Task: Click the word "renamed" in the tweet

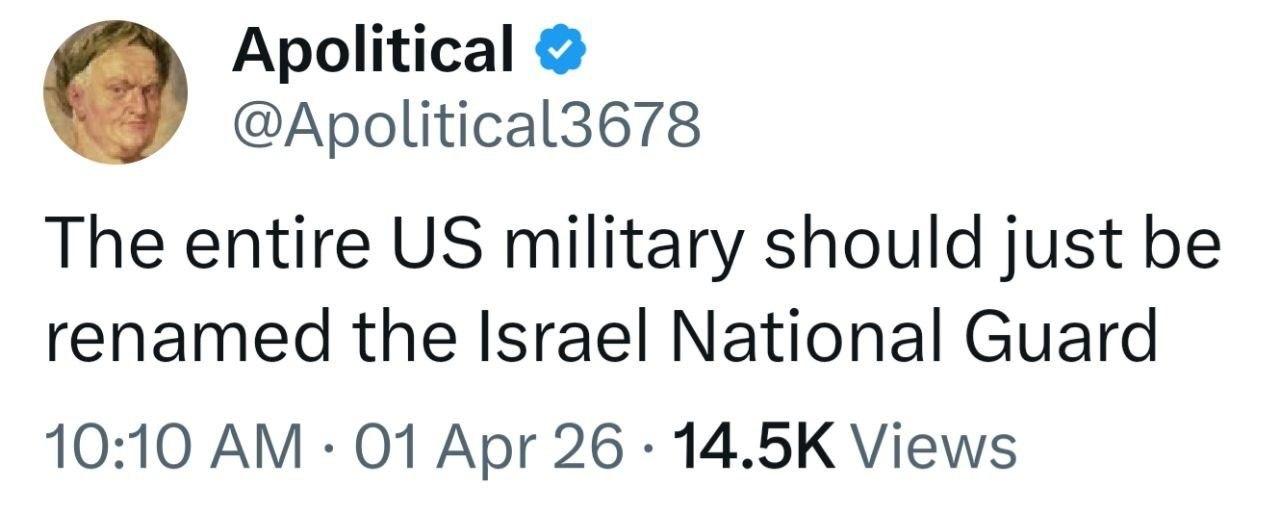Action: coord(189,339)
